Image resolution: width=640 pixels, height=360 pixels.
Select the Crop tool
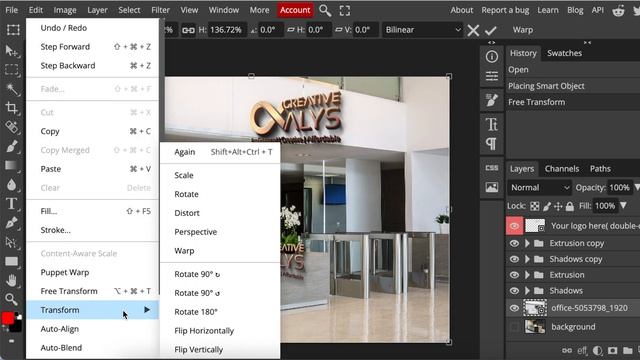pos(11,108)
